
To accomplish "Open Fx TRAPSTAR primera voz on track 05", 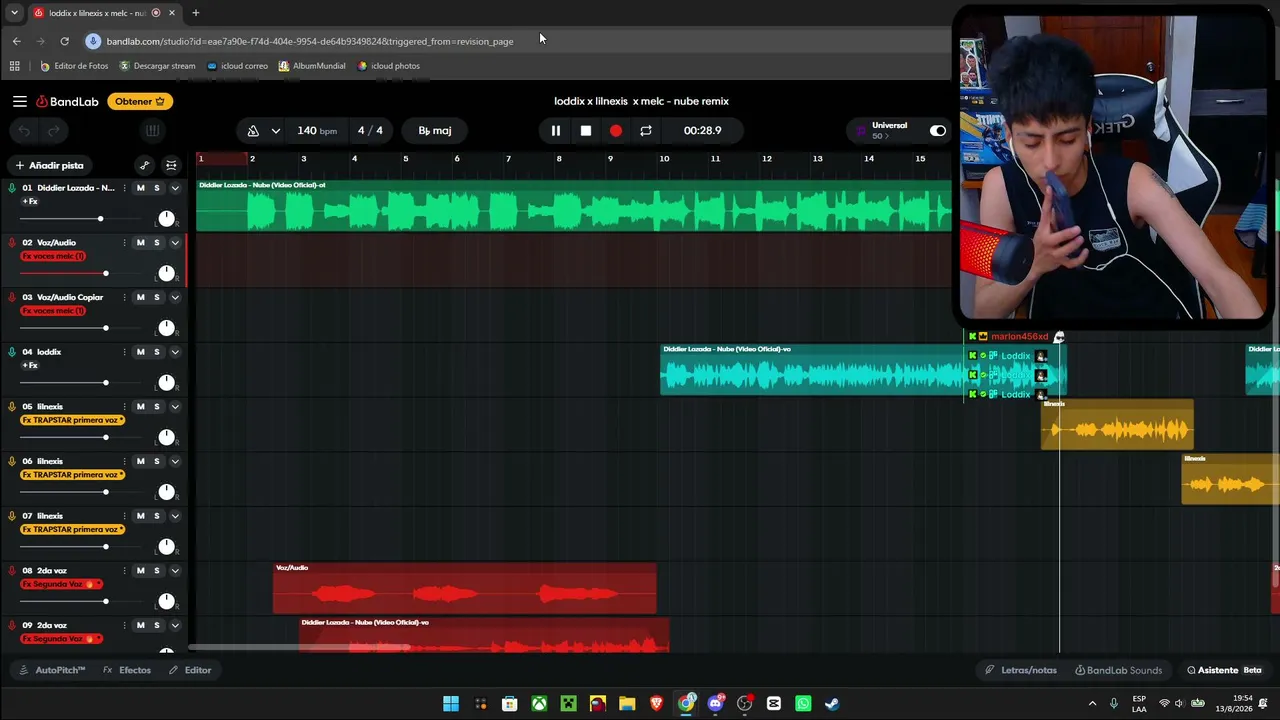I will click(73, 420).
